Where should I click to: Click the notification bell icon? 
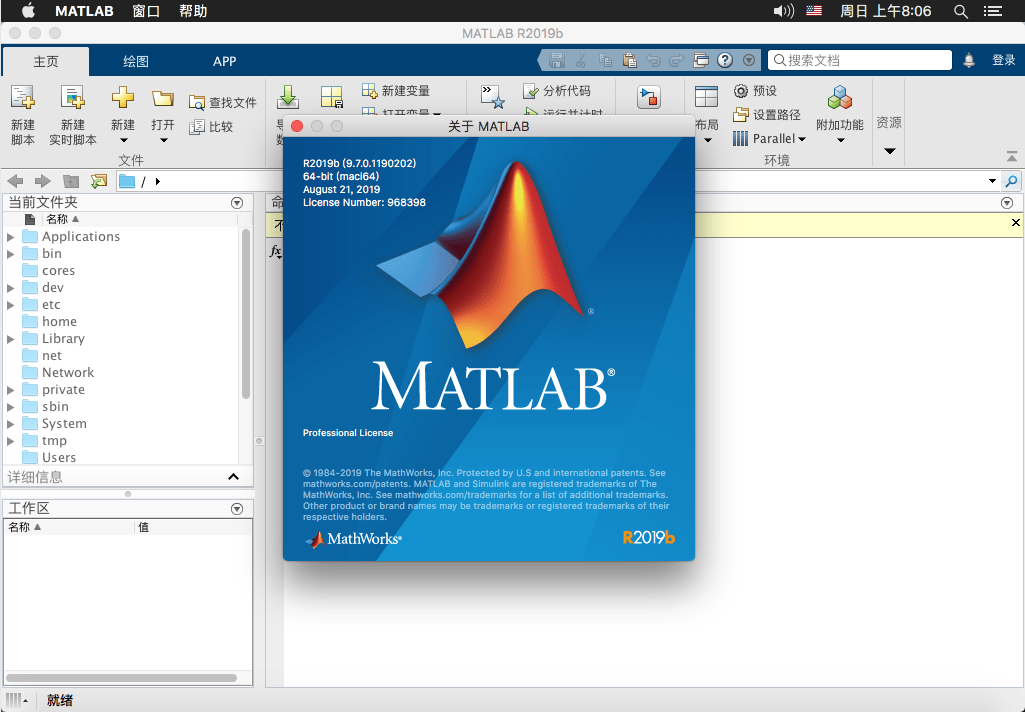[968, 59]
